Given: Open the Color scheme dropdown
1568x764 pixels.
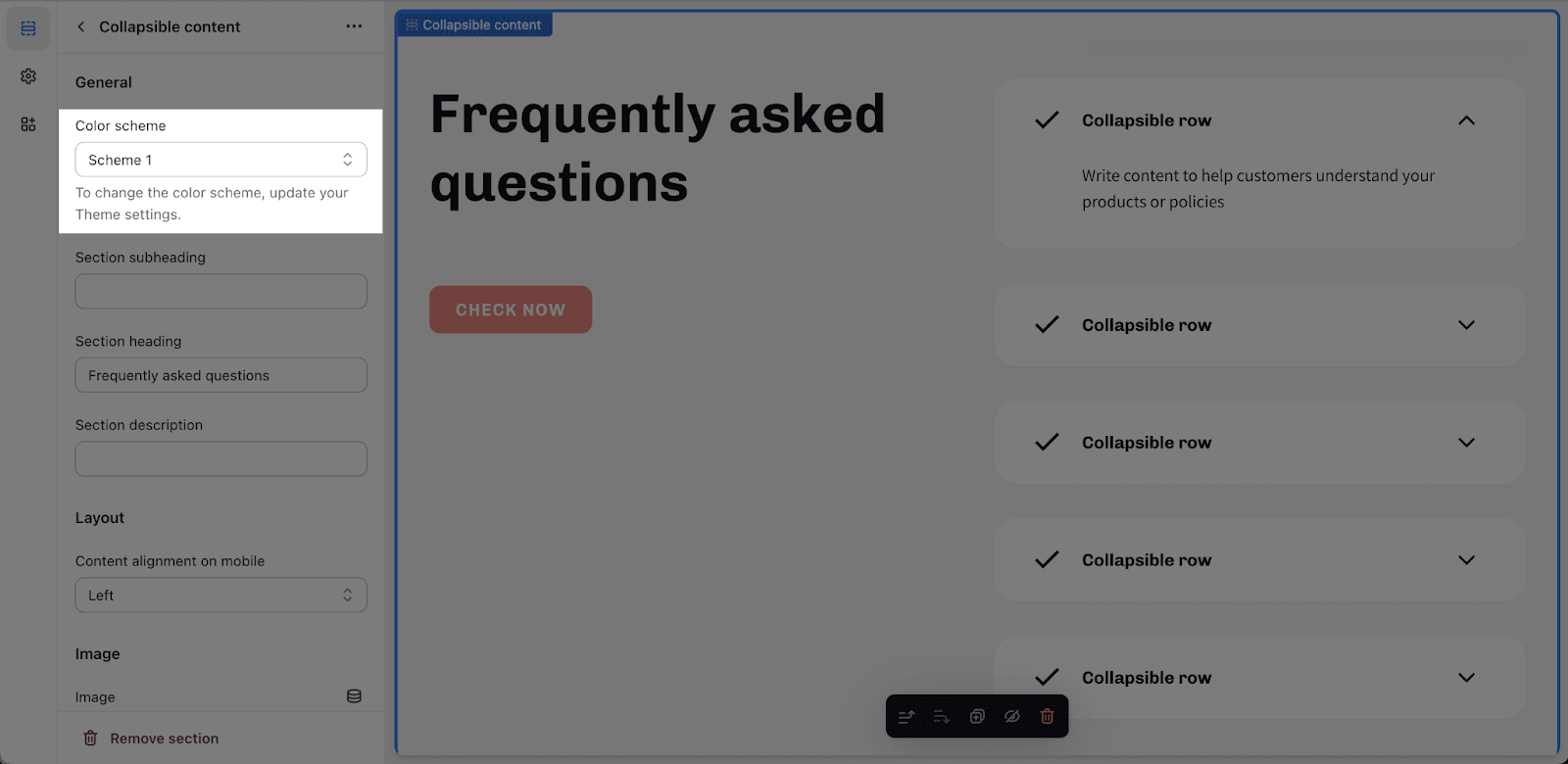Looking at the screenshot, I should [221, 160].
